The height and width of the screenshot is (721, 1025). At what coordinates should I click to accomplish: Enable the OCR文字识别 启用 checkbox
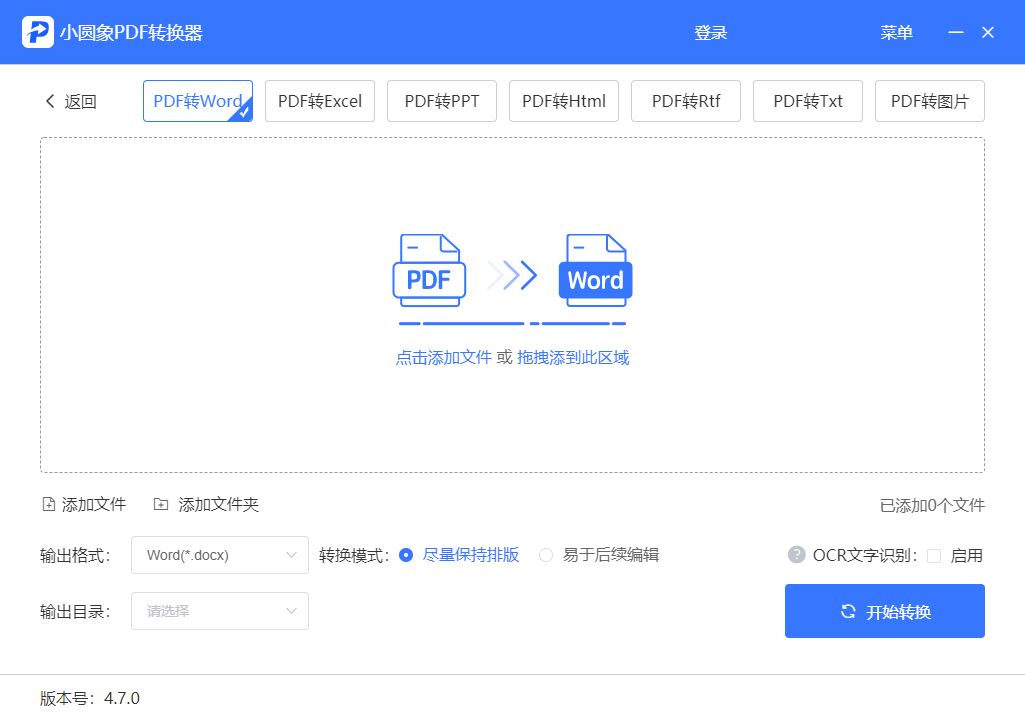(x=934, y=556)
